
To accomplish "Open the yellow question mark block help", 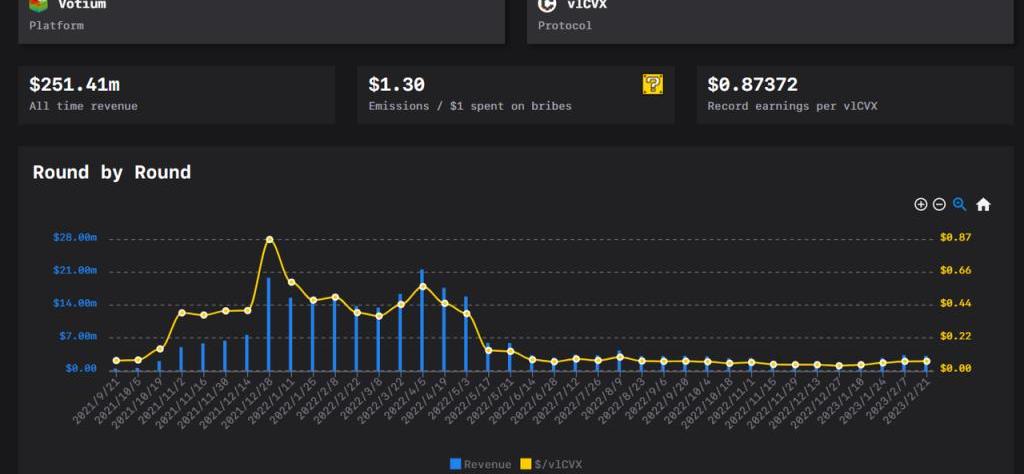I will 653,84.
